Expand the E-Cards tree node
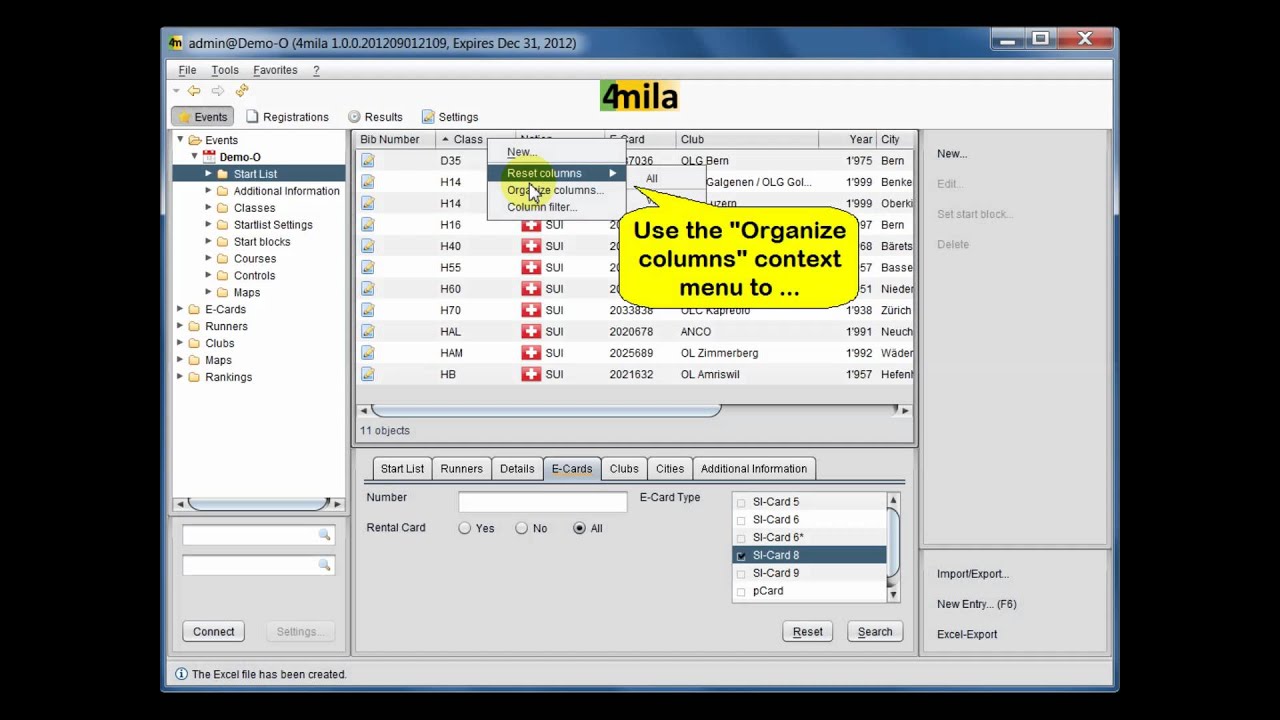1280x720 pixels. pyautogui.click(x=180, y=310)
